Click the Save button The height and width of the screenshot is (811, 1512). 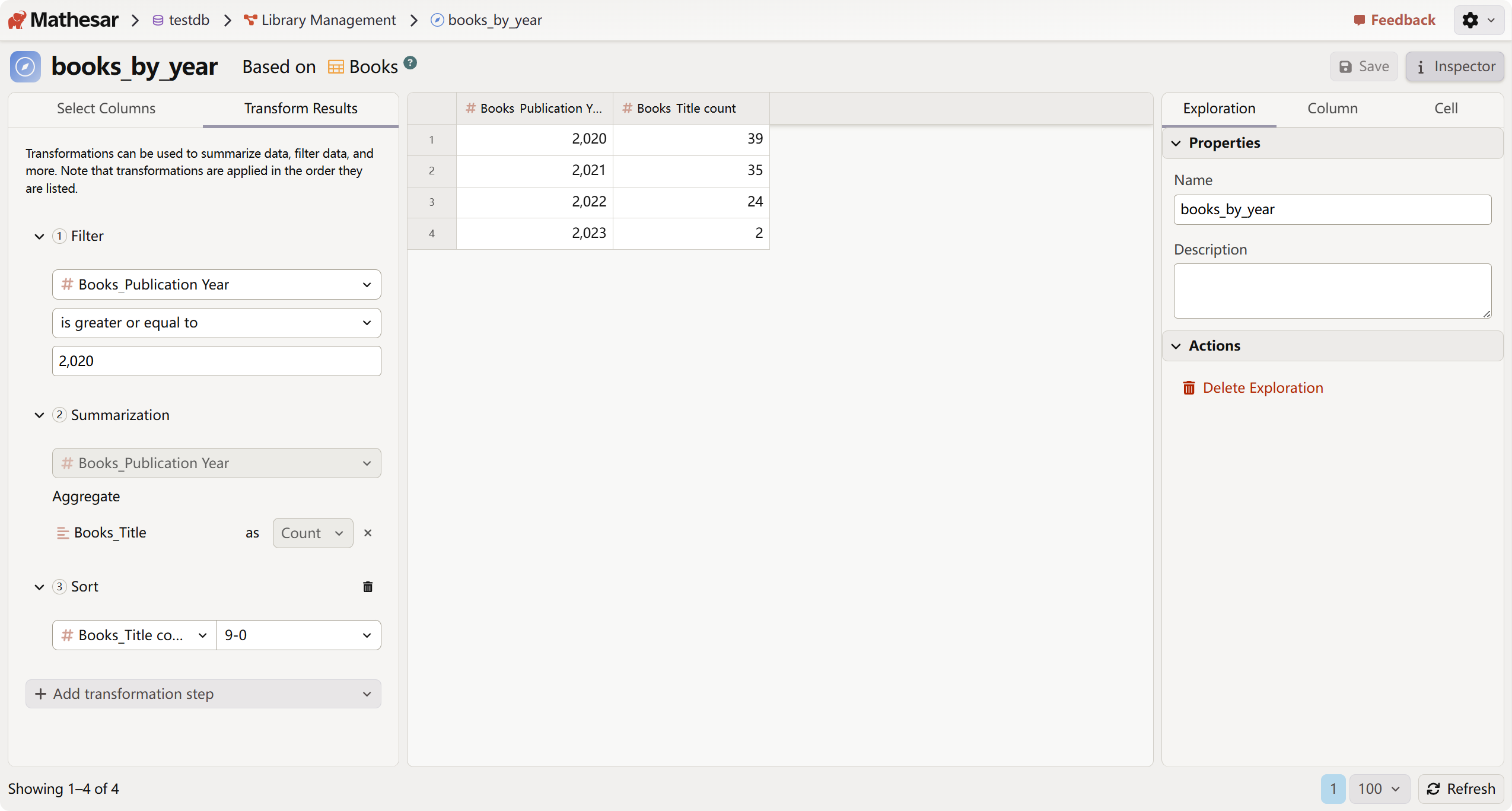coord(1364,66)
